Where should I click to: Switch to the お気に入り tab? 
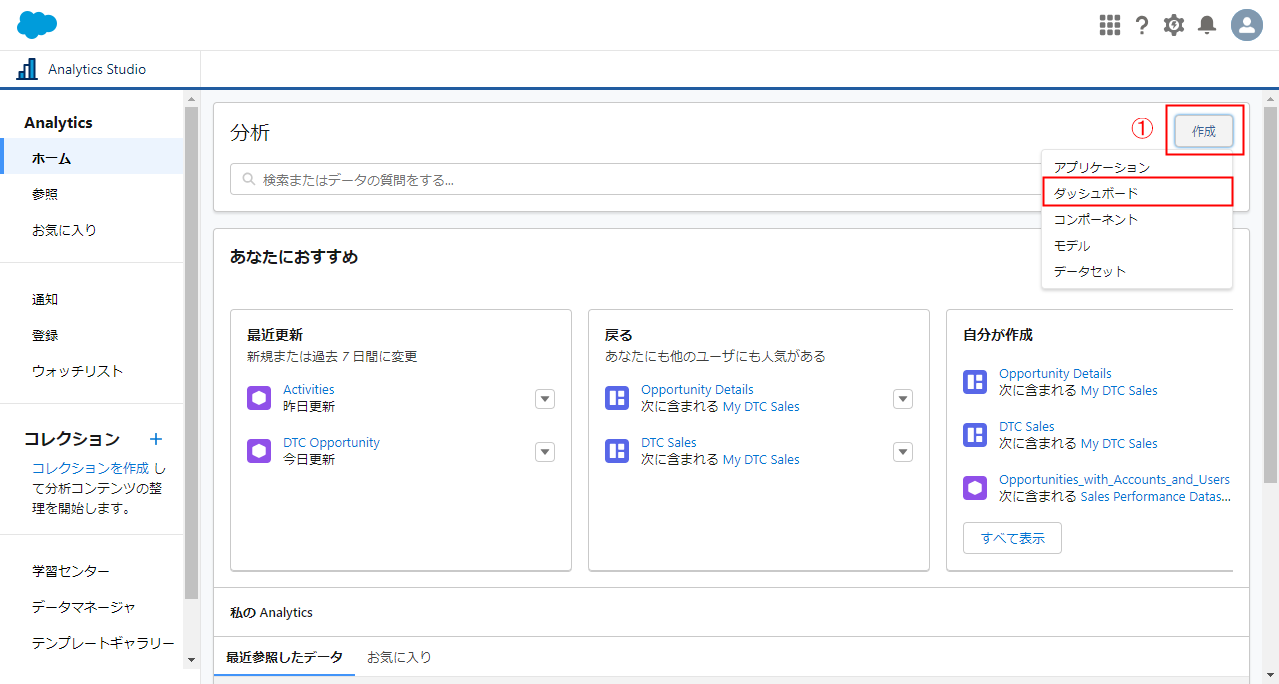point(399,657)
